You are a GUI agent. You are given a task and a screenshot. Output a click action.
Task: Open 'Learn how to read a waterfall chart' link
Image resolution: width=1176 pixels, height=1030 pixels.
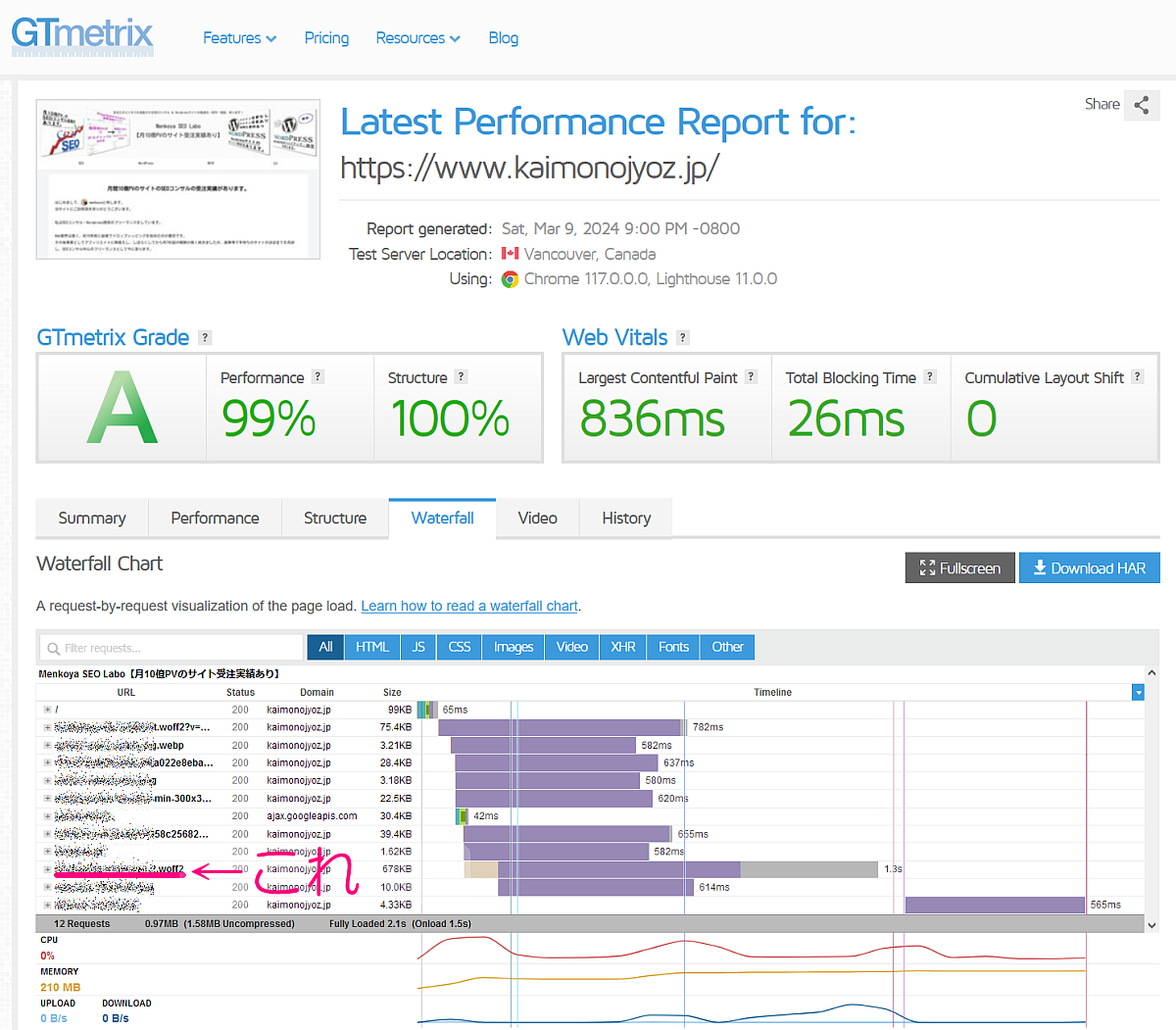(x=469, y=607)
